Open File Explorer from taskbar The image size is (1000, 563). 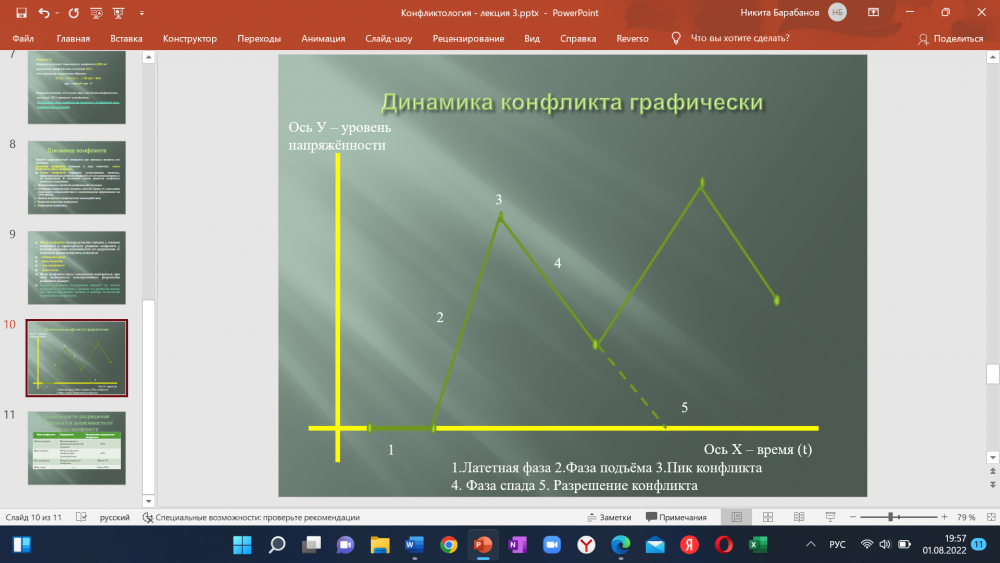[380, 545]
